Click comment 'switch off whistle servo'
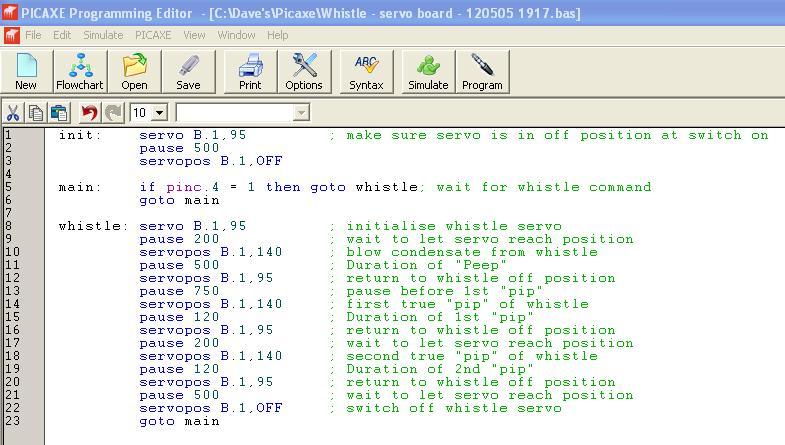The height and width of the screenshot is (445, 785). [454, 408]
